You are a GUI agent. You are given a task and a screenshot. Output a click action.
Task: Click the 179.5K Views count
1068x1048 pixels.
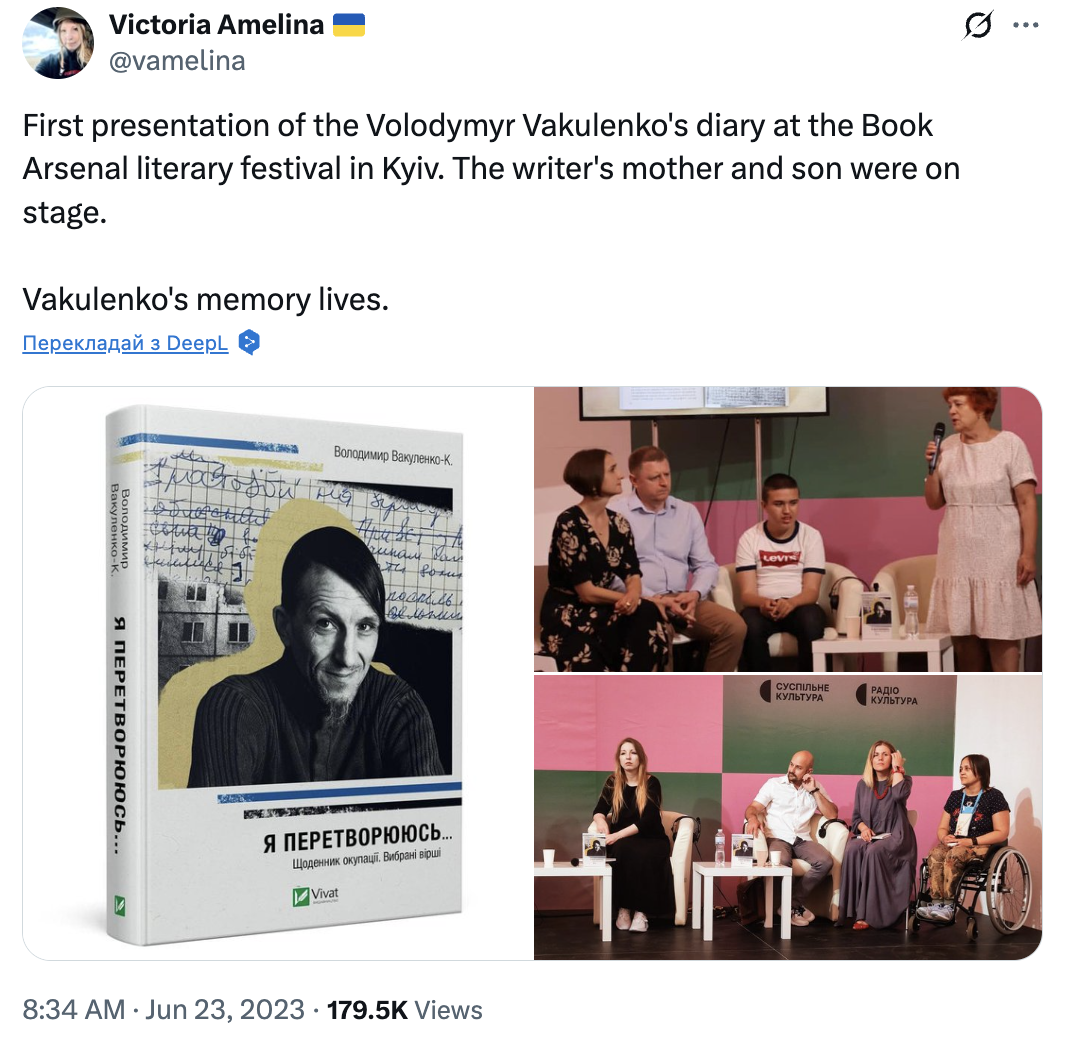[x=405, y=1009]
